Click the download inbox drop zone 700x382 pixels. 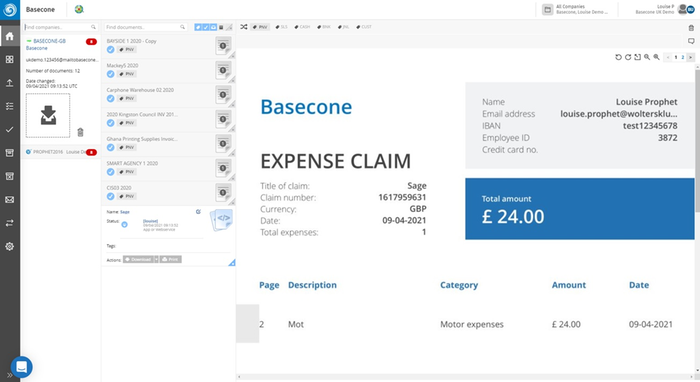coord(48,115)
